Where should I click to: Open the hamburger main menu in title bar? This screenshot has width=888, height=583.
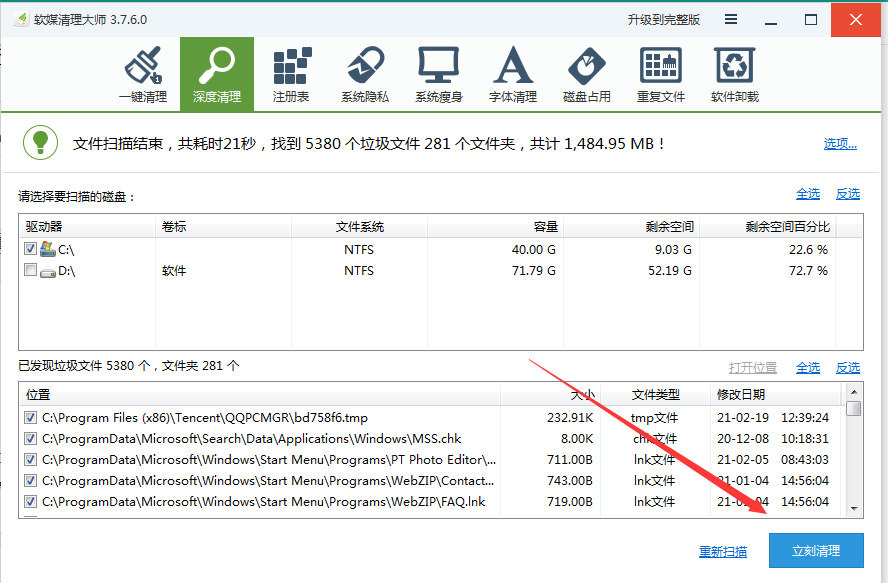(731, 19)
